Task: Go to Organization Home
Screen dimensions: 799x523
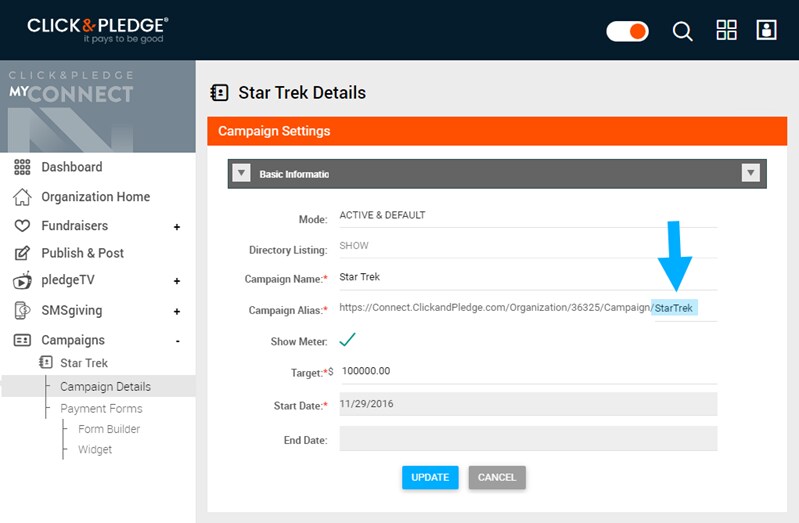Action: (95, 197)
